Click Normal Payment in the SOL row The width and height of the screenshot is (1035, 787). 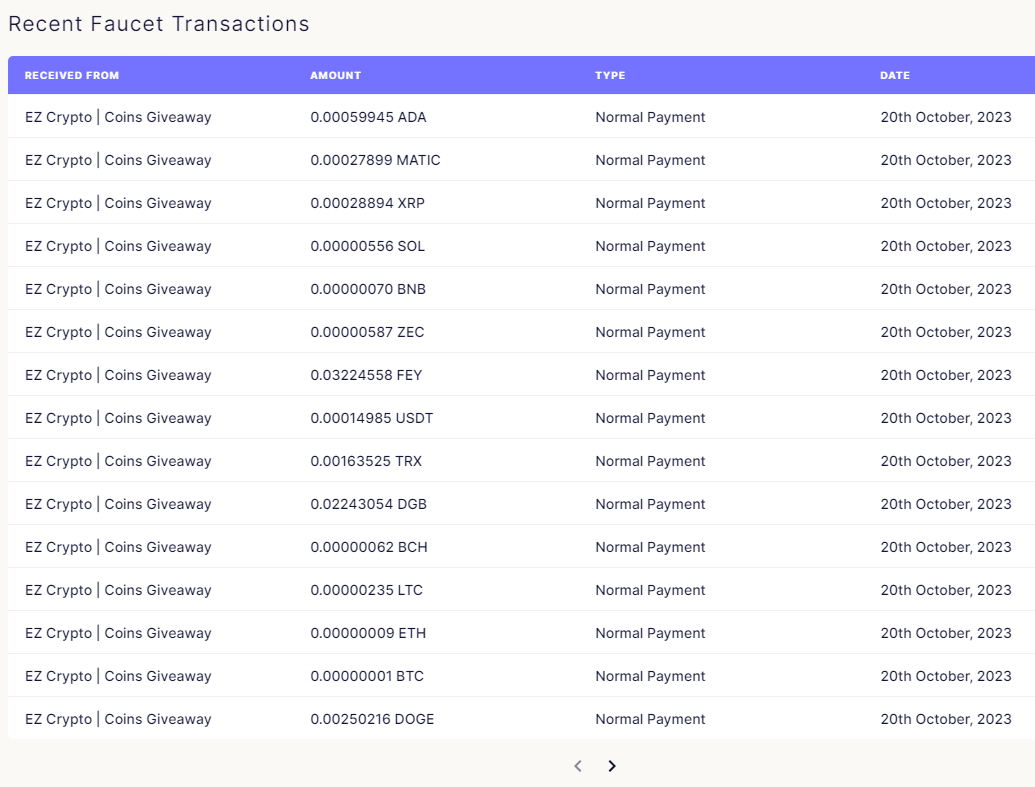[650, 246]
